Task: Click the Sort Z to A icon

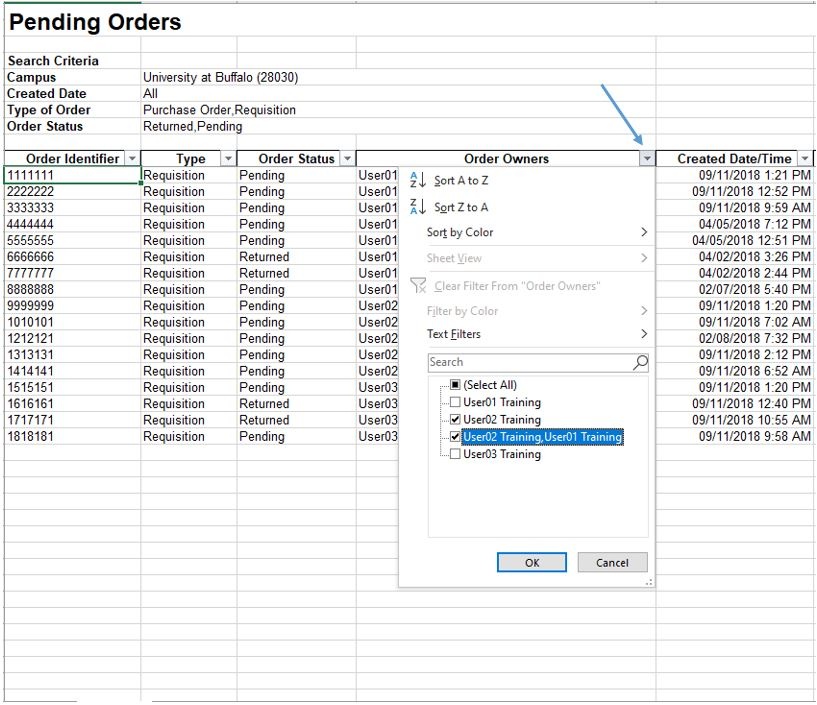Action: point(418,207)
